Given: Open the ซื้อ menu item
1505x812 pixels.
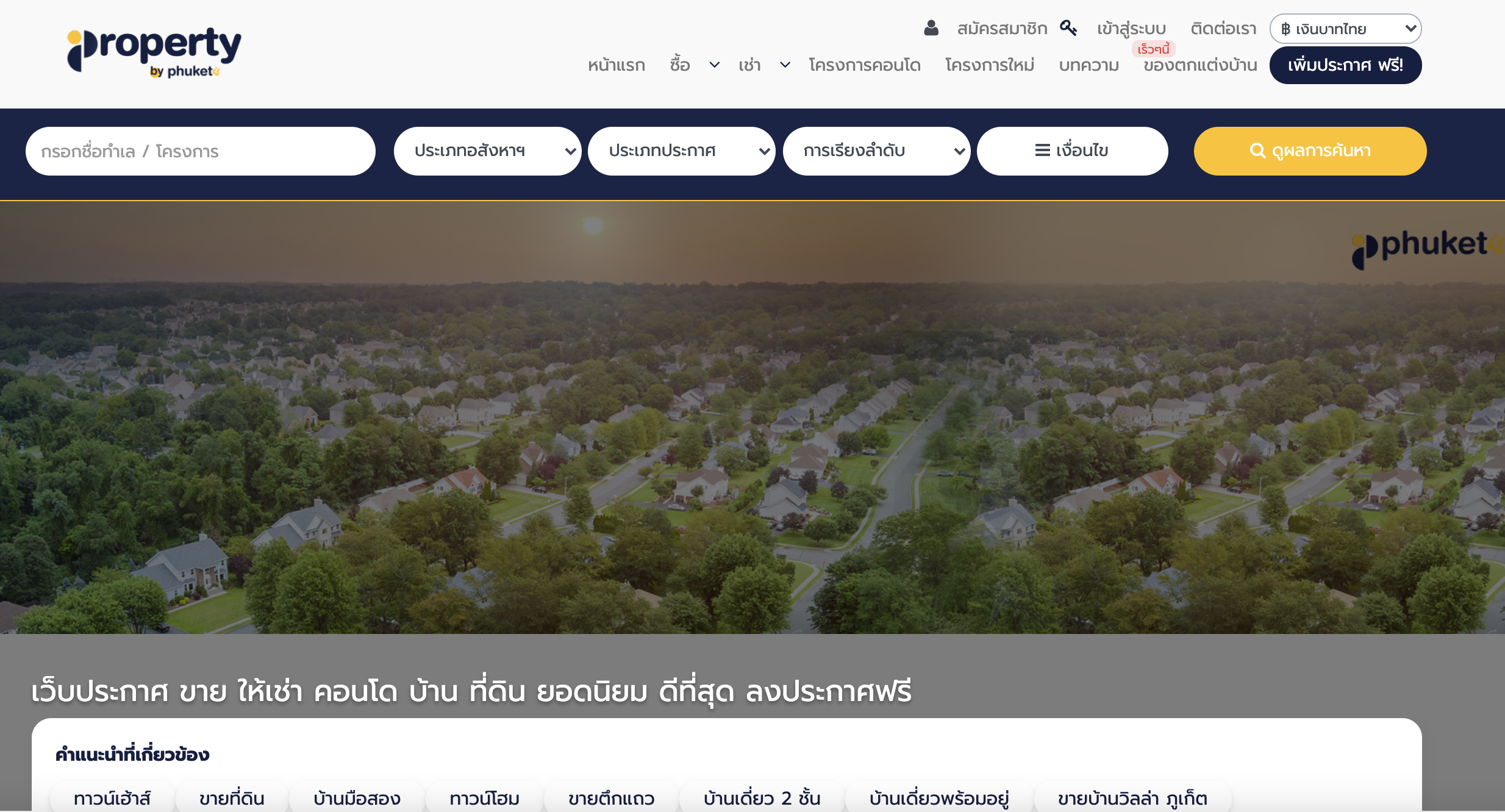Looking at the screenshot, I should (679, 65).
